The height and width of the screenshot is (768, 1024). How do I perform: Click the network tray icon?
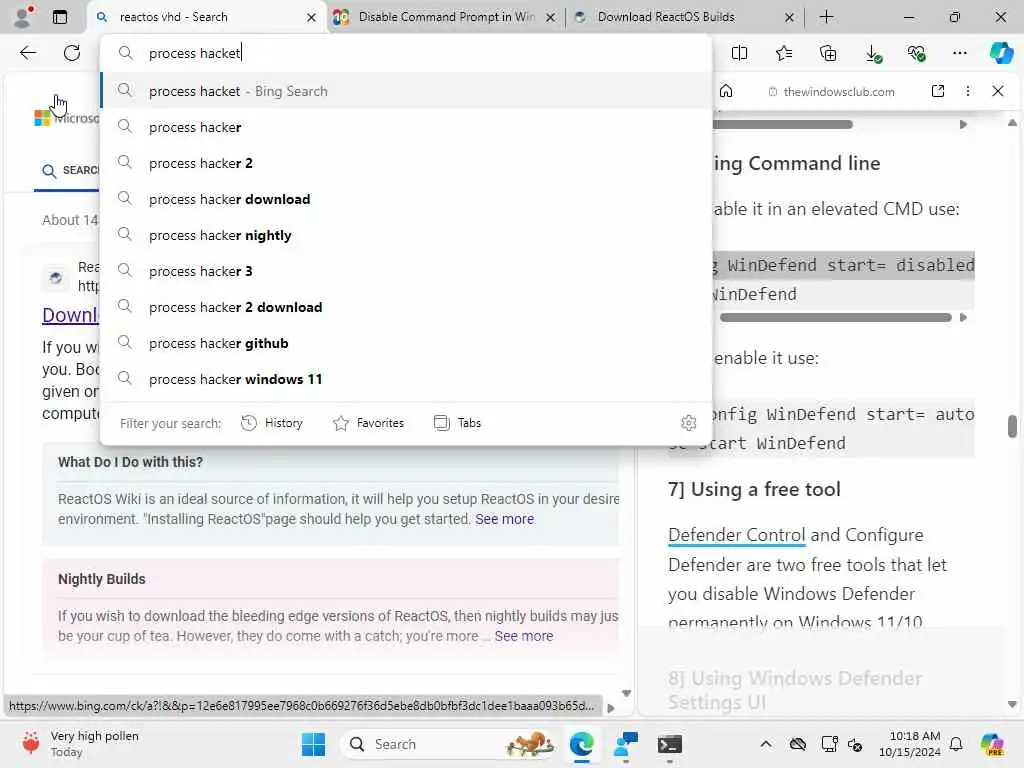click(x=829, y=744)
